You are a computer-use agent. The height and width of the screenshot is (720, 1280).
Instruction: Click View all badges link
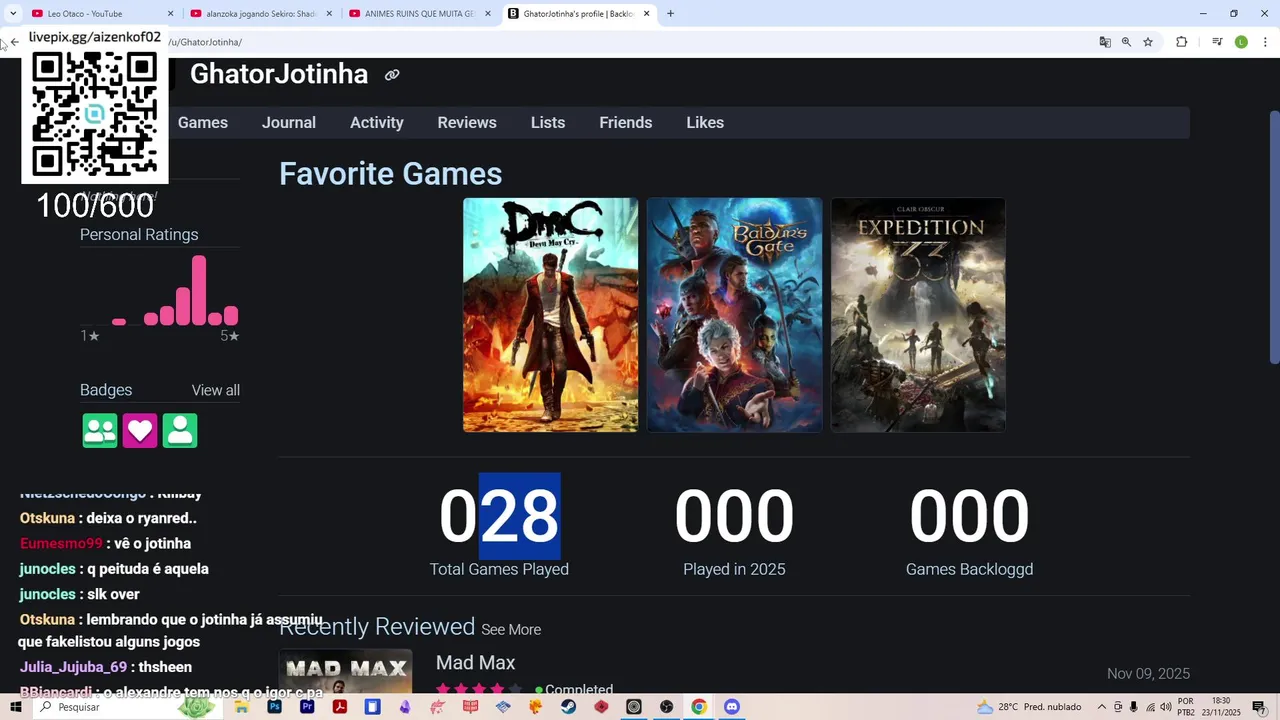(x=216, y=391)
